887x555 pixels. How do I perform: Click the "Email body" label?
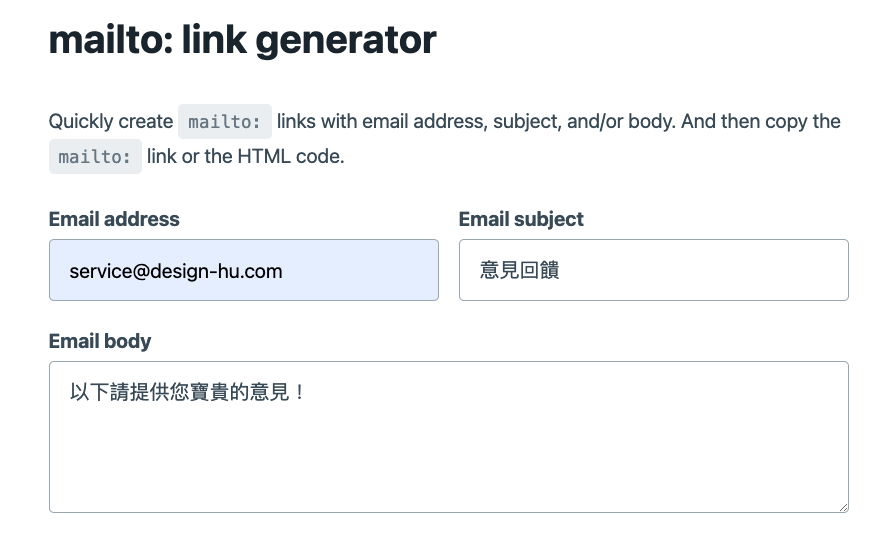tap(100, 341)
